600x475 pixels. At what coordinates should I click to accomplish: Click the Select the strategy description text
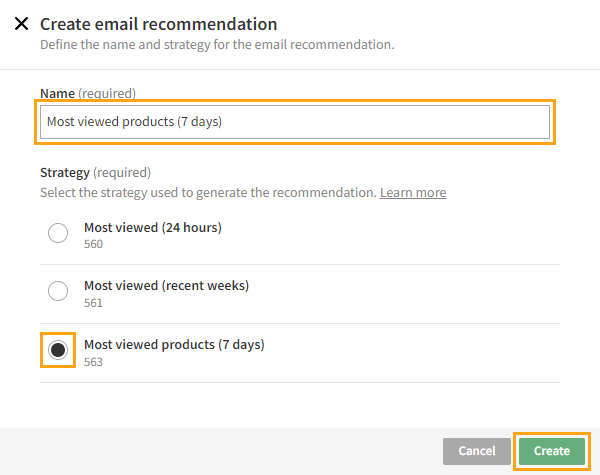tap(207, 192)
